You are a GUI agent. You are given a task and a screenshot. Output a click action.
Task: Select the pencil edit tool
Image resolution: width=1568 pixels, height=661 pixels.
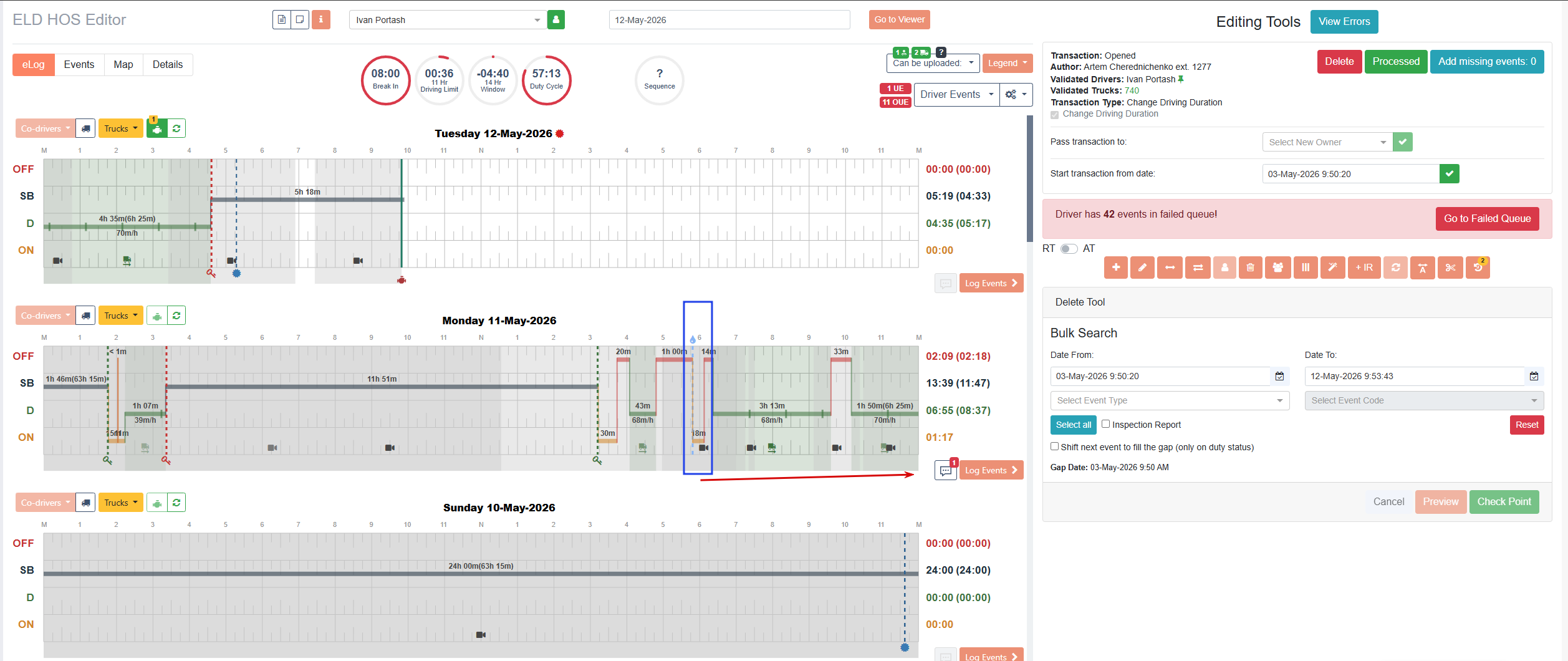(x=1142, y=268)
